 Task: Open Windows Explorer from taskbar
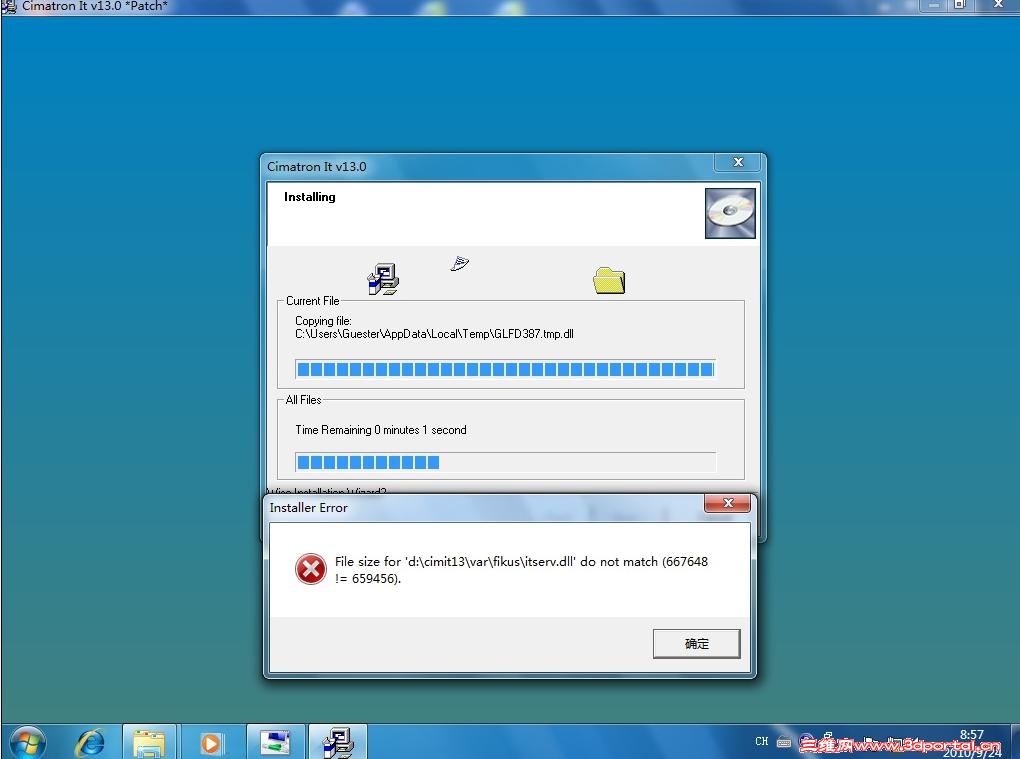point(149,742)
